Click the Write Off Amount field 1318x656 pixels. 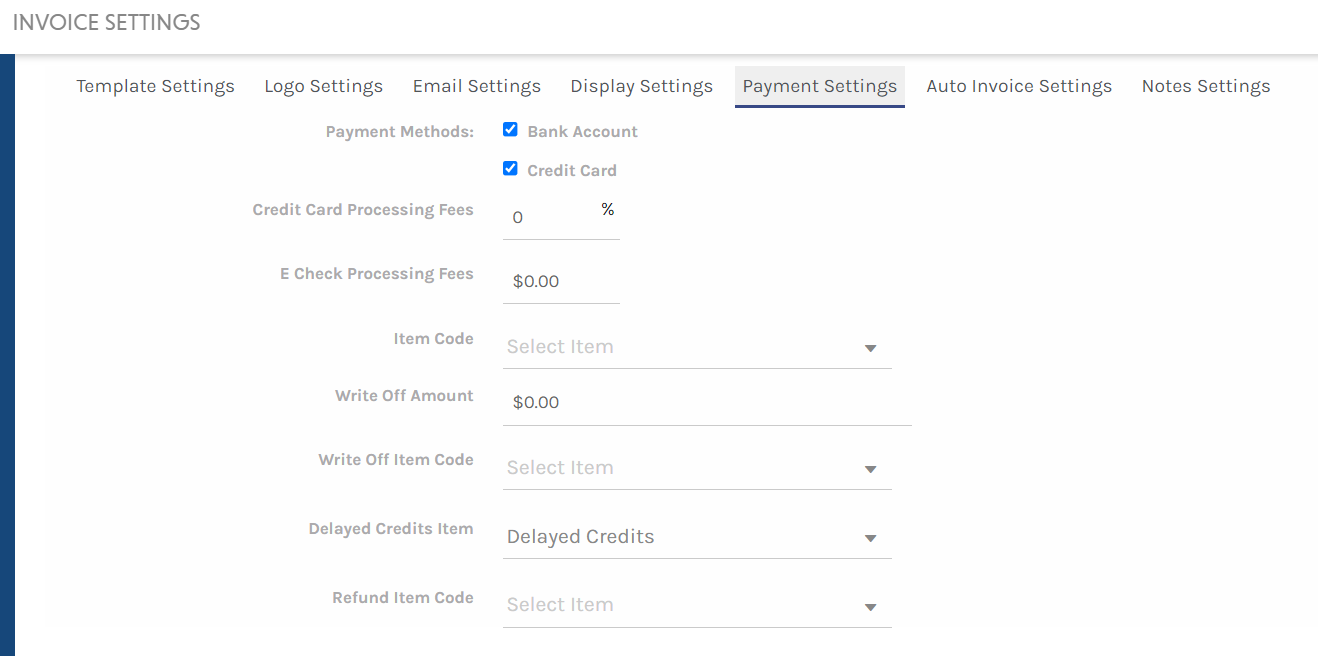pos(707,403)
